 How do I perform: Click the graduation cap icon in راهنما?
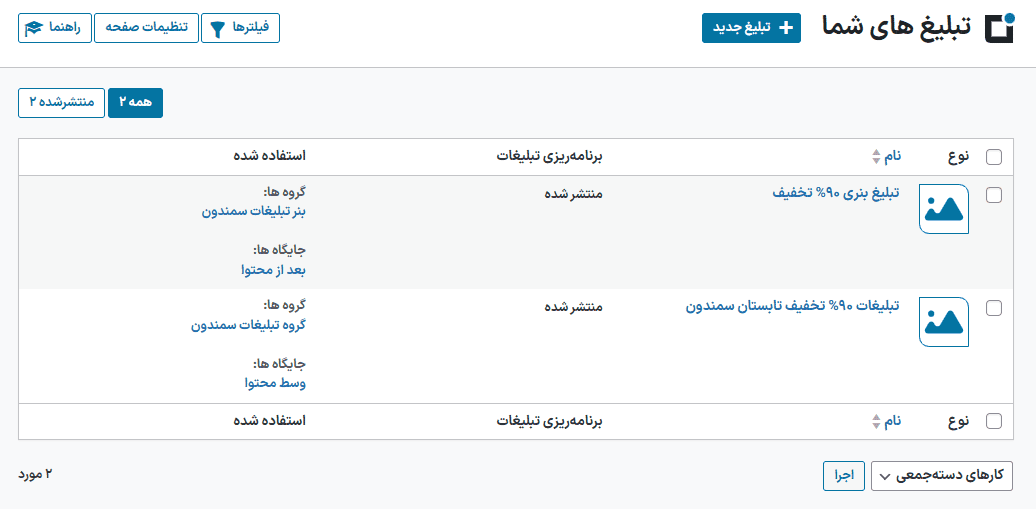(33, 28)
